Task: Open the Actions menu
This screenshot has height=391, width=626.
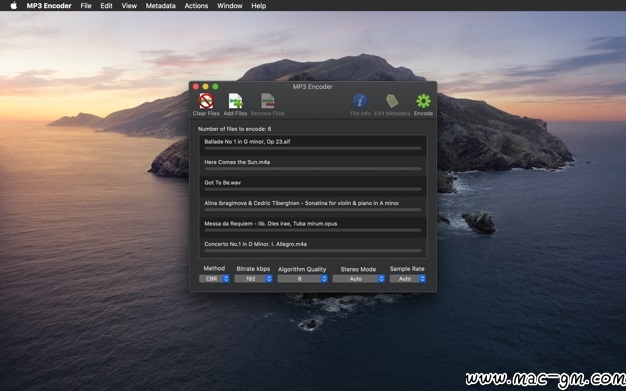Action: click(196, 6)
